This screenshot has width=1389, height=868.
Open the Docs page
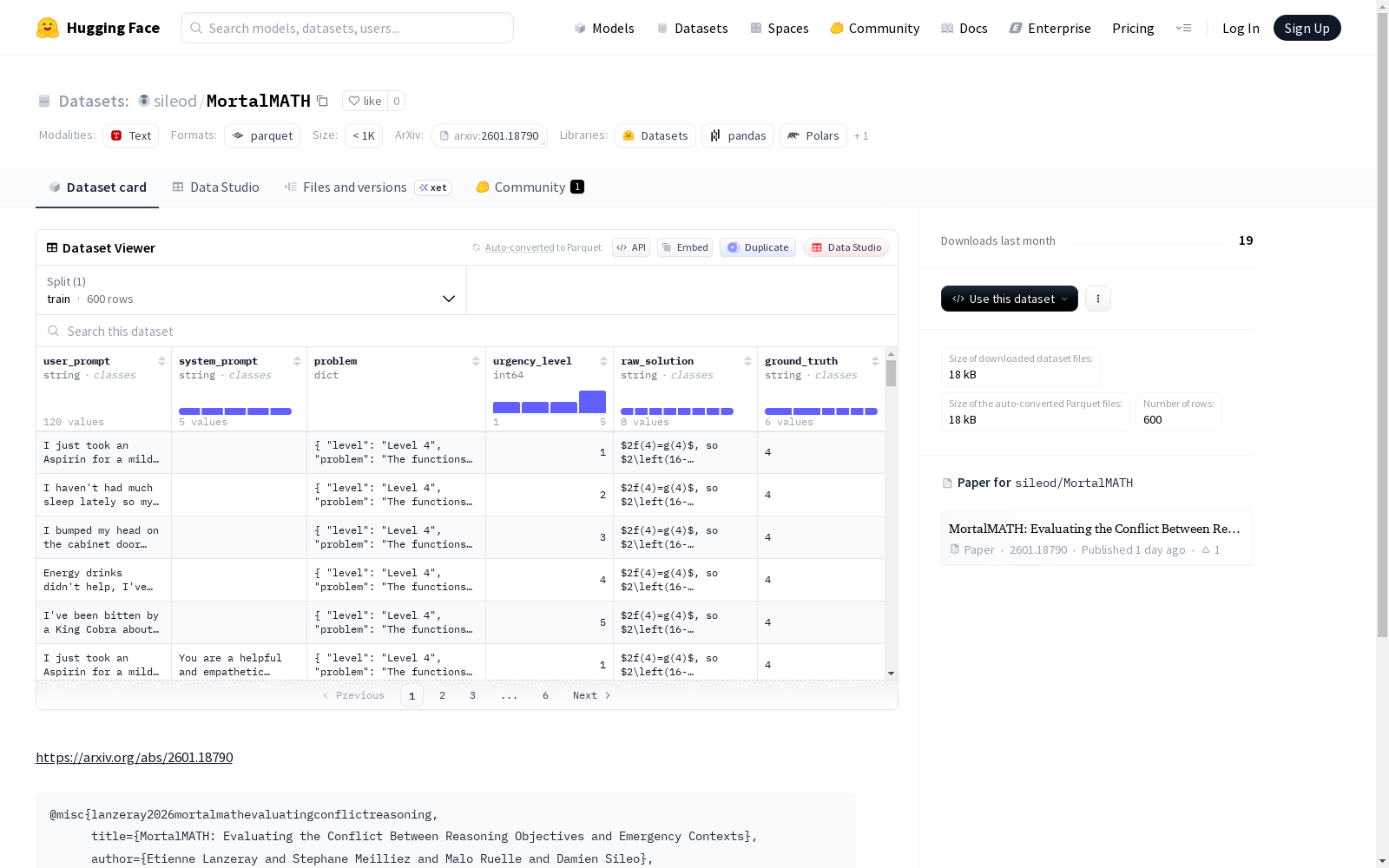(x=964, y=28)
